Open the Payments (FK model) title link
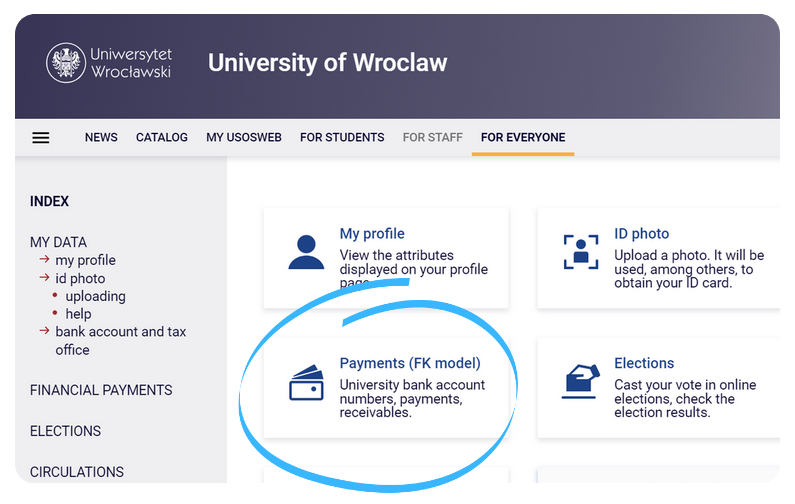This screenshot has height=504, width=795. coord(410,363)
